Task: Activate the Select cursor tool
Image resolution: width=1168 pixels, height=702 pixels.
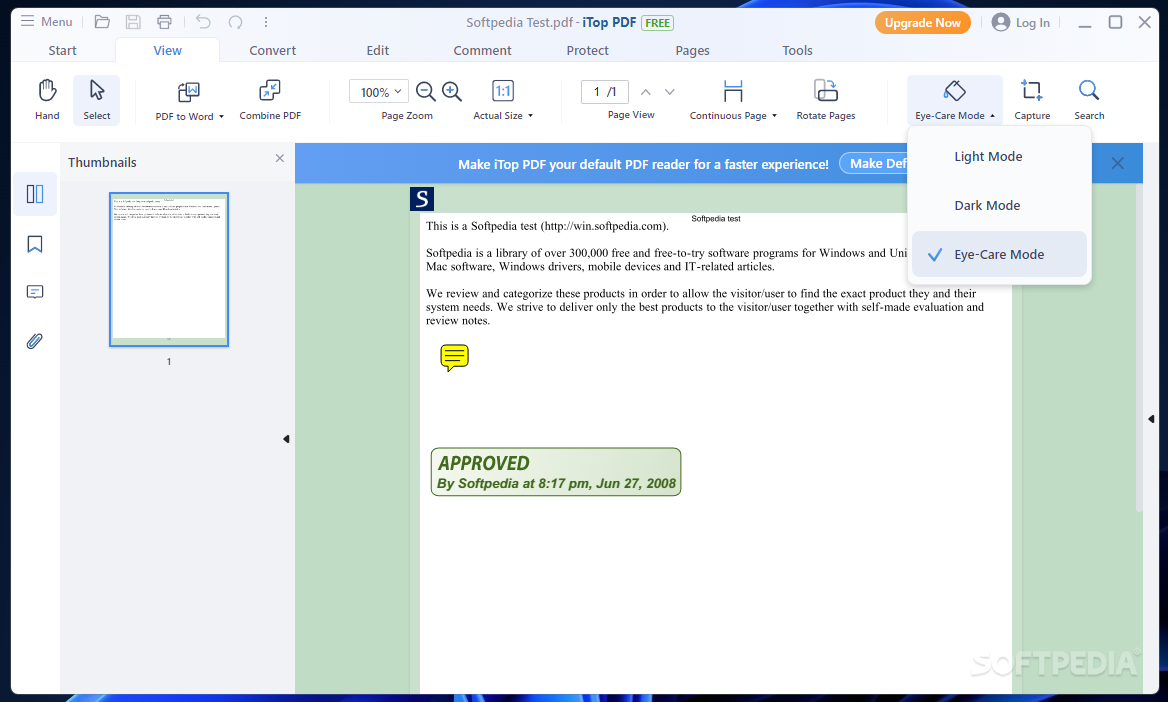Action: (x=97, y=99)
